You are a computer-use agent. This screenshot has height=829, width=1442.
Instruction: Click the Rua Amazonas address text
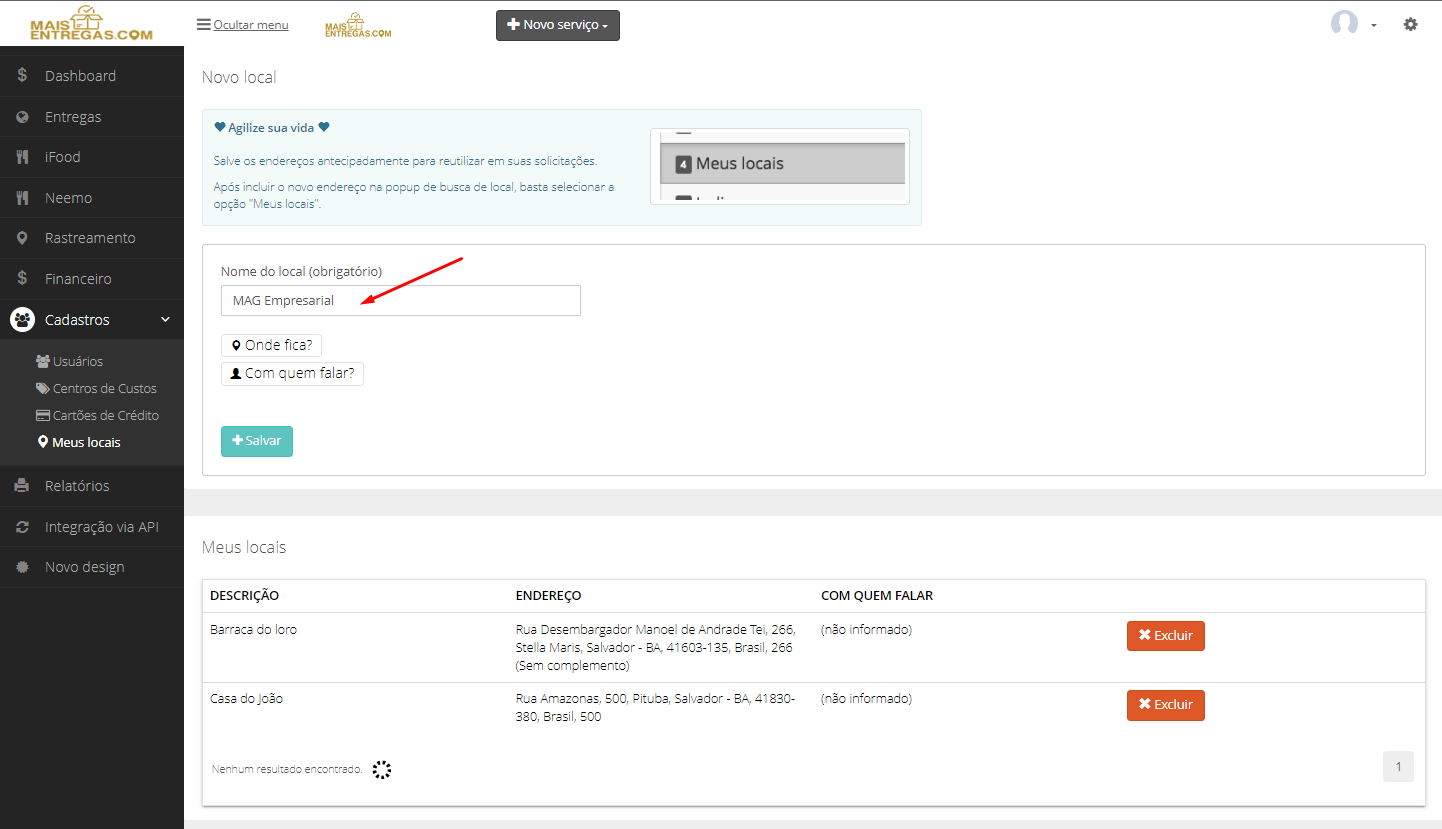tap(655, 708)
